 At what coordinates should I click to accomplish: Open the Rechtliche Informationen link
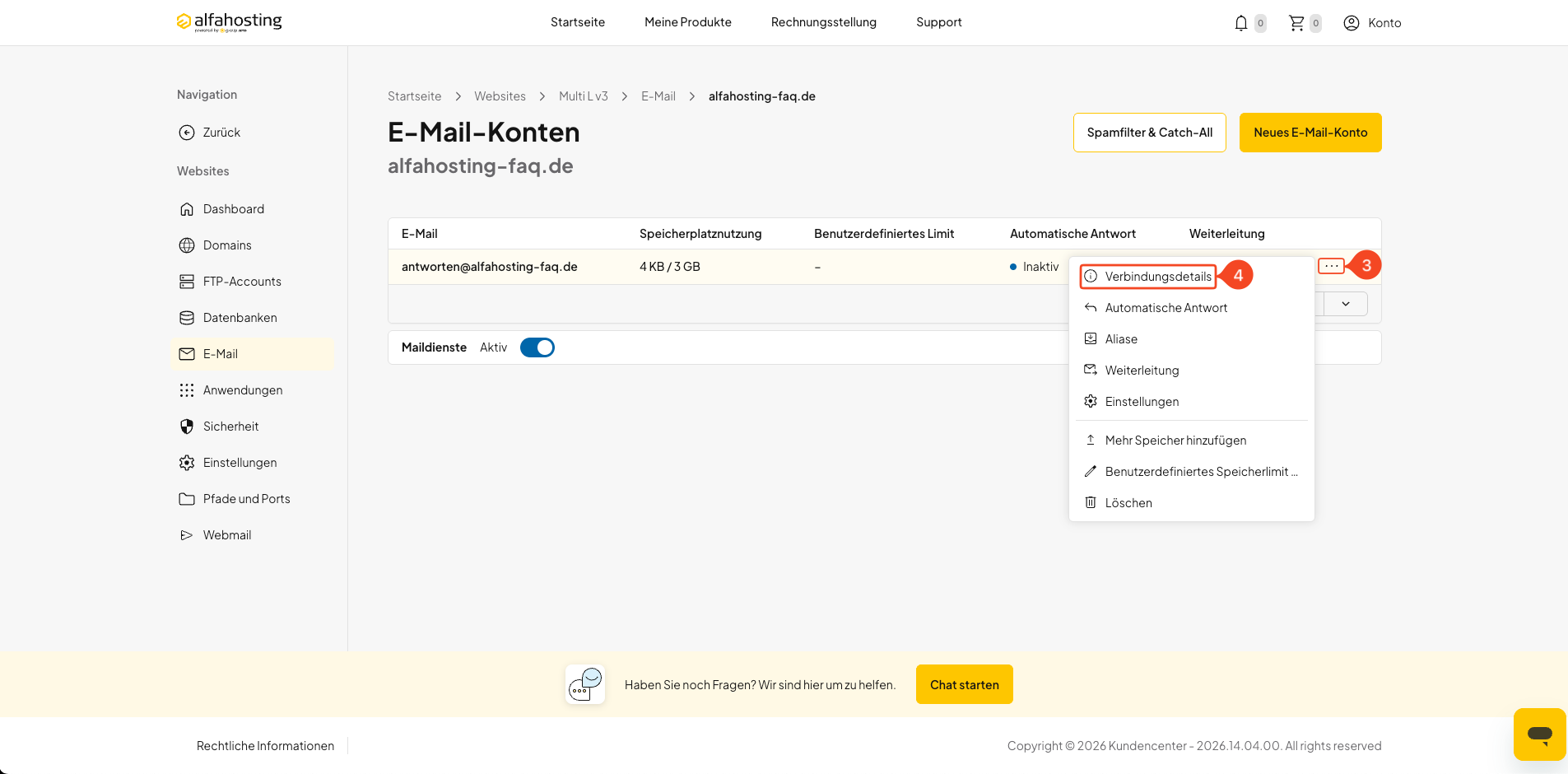click(x=265, y=746)
